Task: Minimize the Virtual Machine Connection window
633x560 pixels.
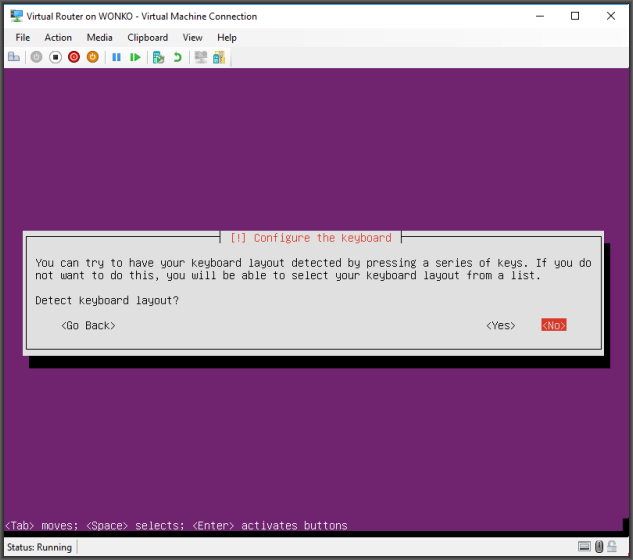Action: tap(540, 16)
